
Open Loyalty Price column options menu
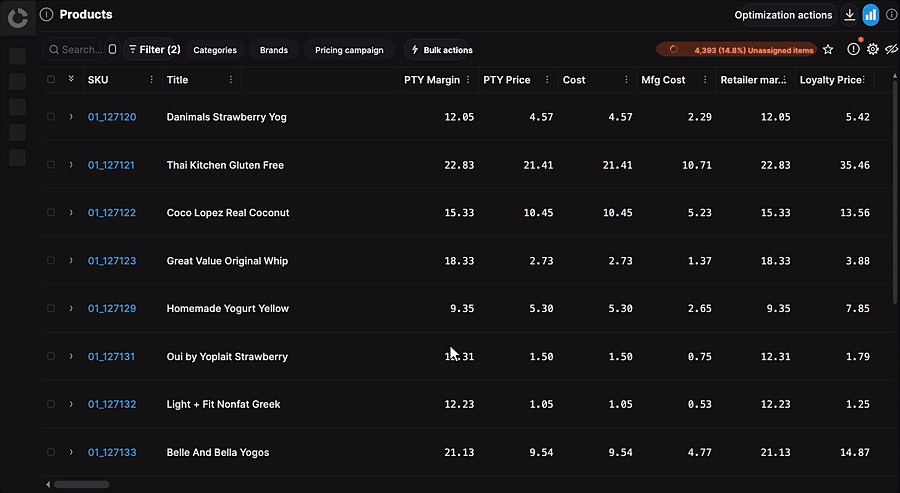coord(863,80)
